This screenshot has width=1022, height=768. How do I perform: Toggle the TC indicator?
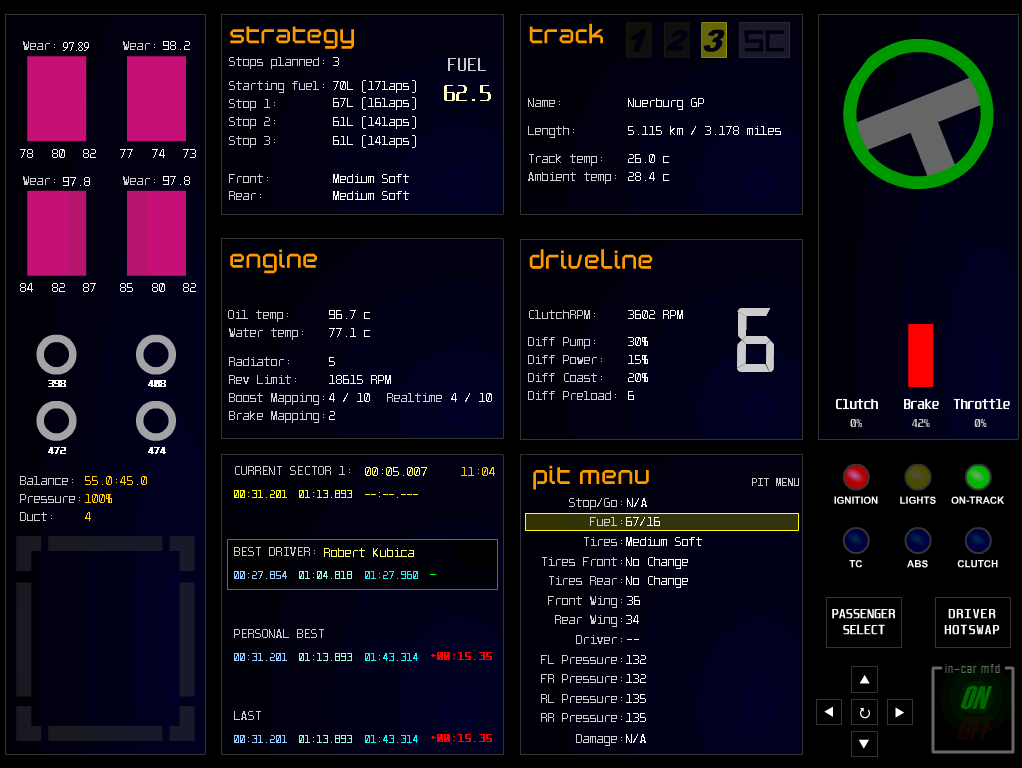point(855,540)
